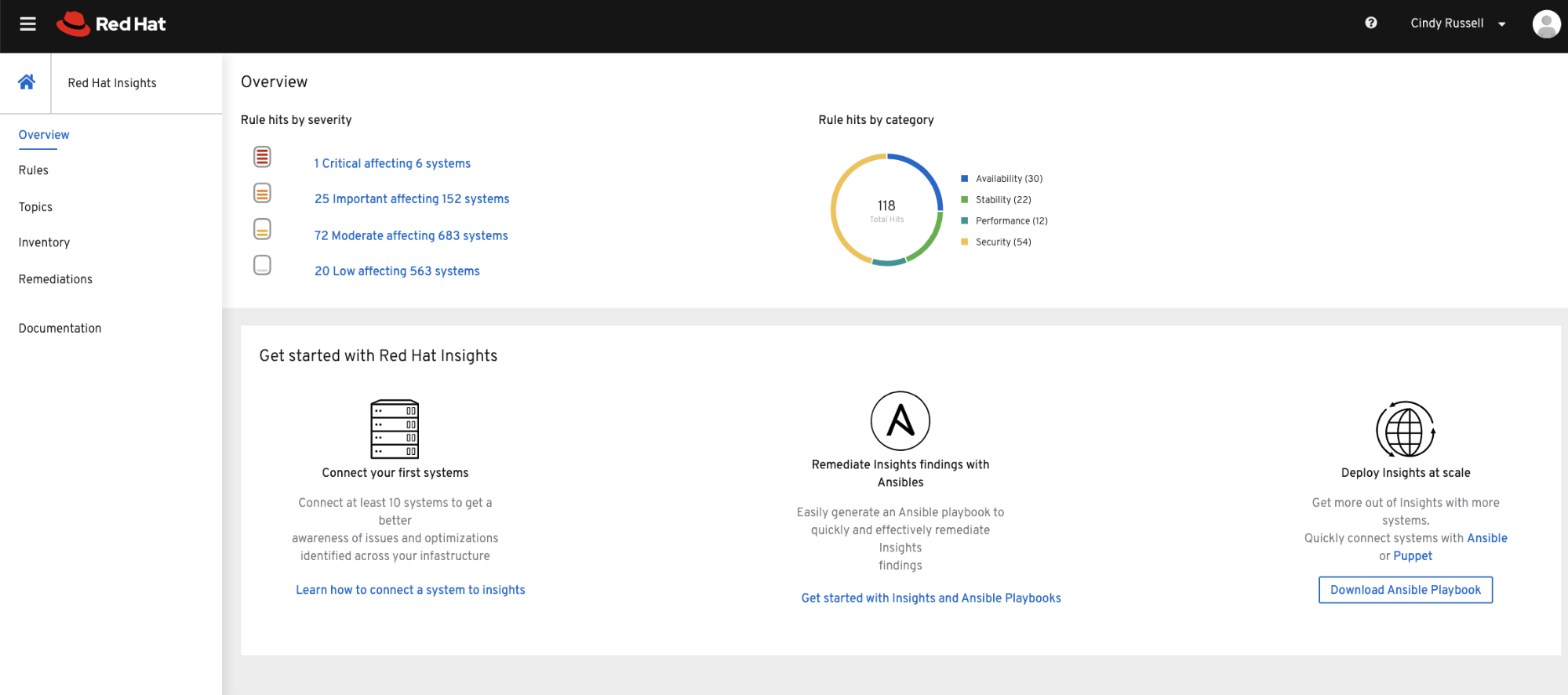Click the Puppet link
Viewport: 1568px width, 695px height.
[x=1412, y=556]
